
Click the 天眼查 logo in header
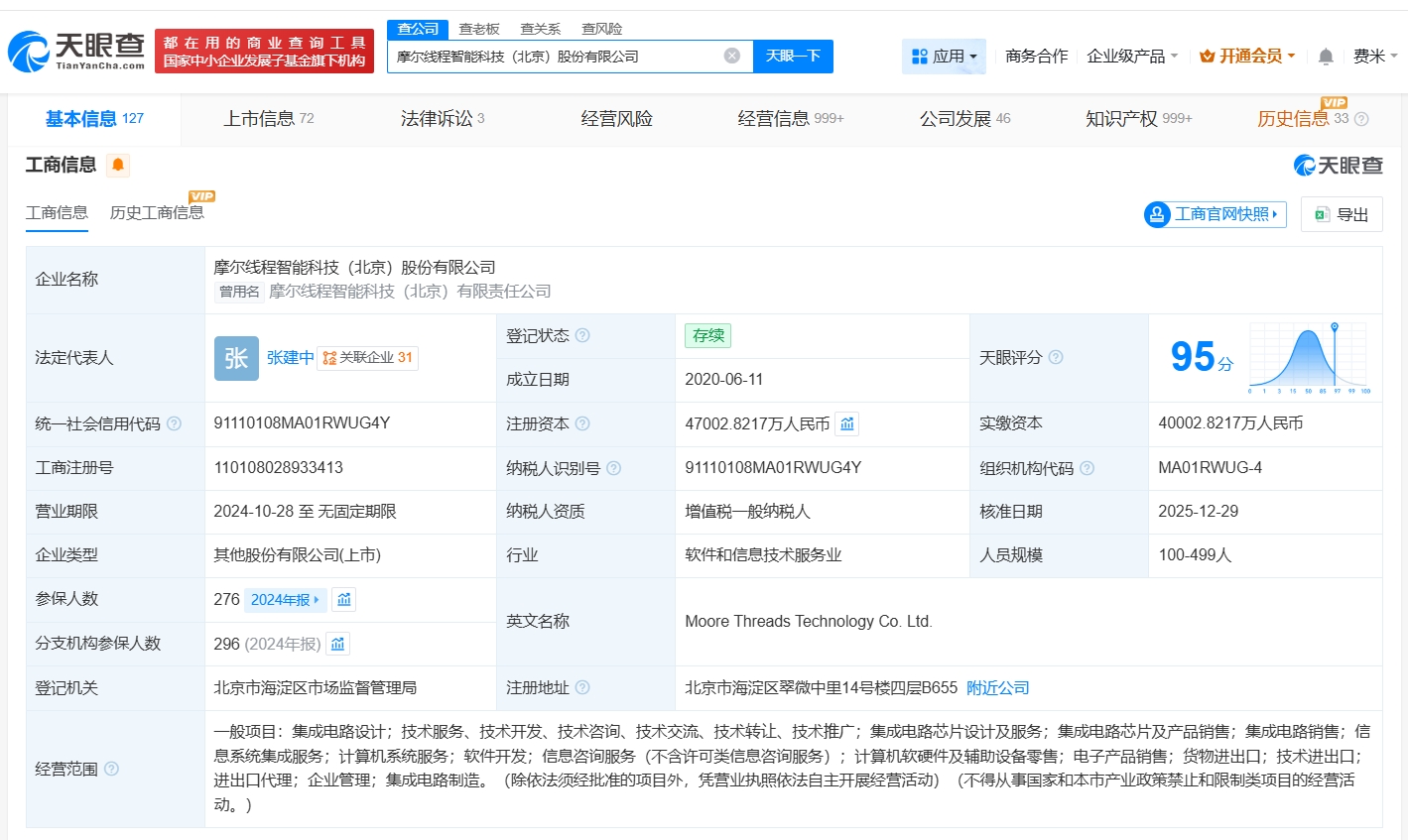click(x=77, y=51)
